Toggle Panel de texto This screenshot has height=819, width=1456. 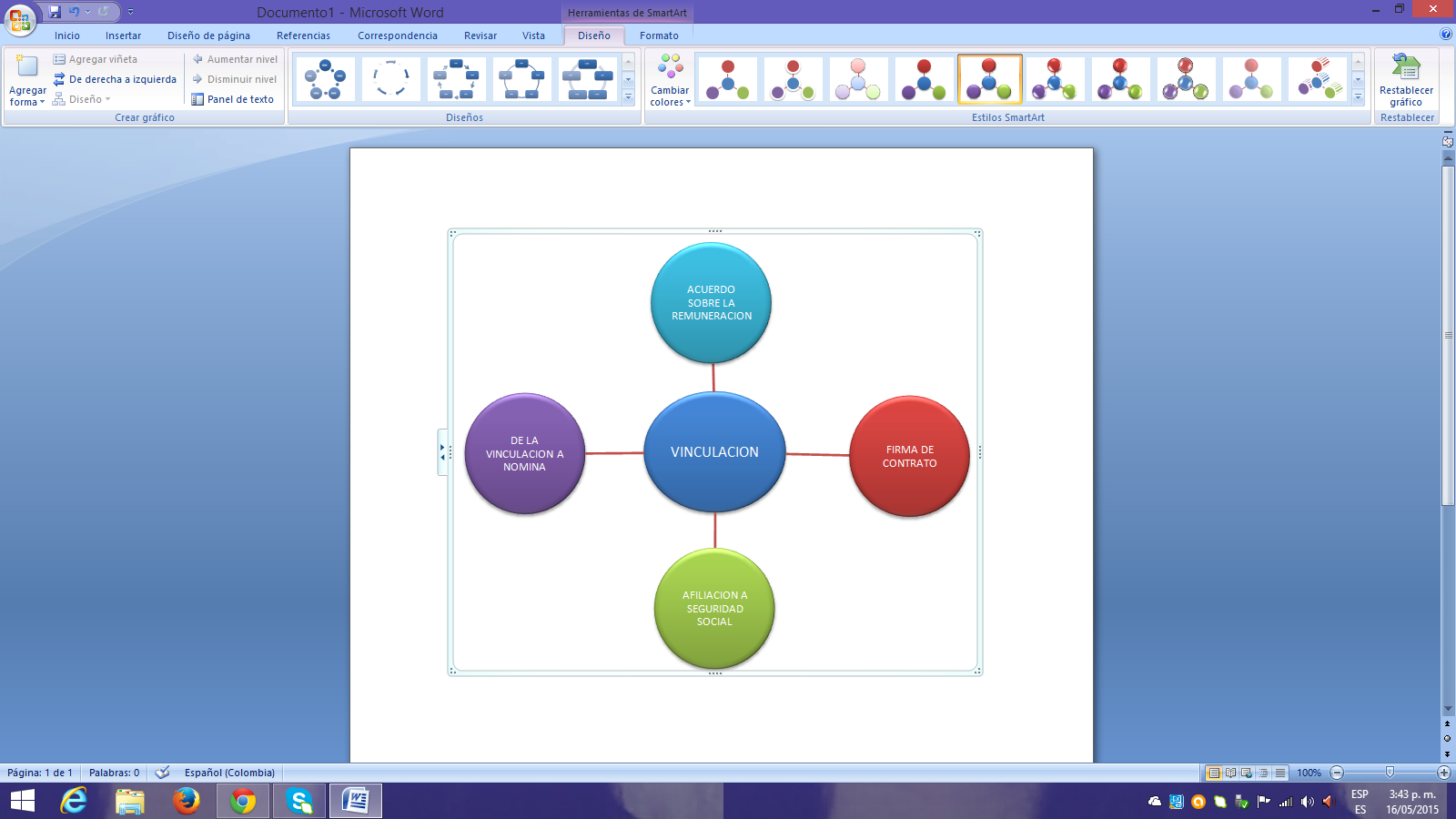232,99
